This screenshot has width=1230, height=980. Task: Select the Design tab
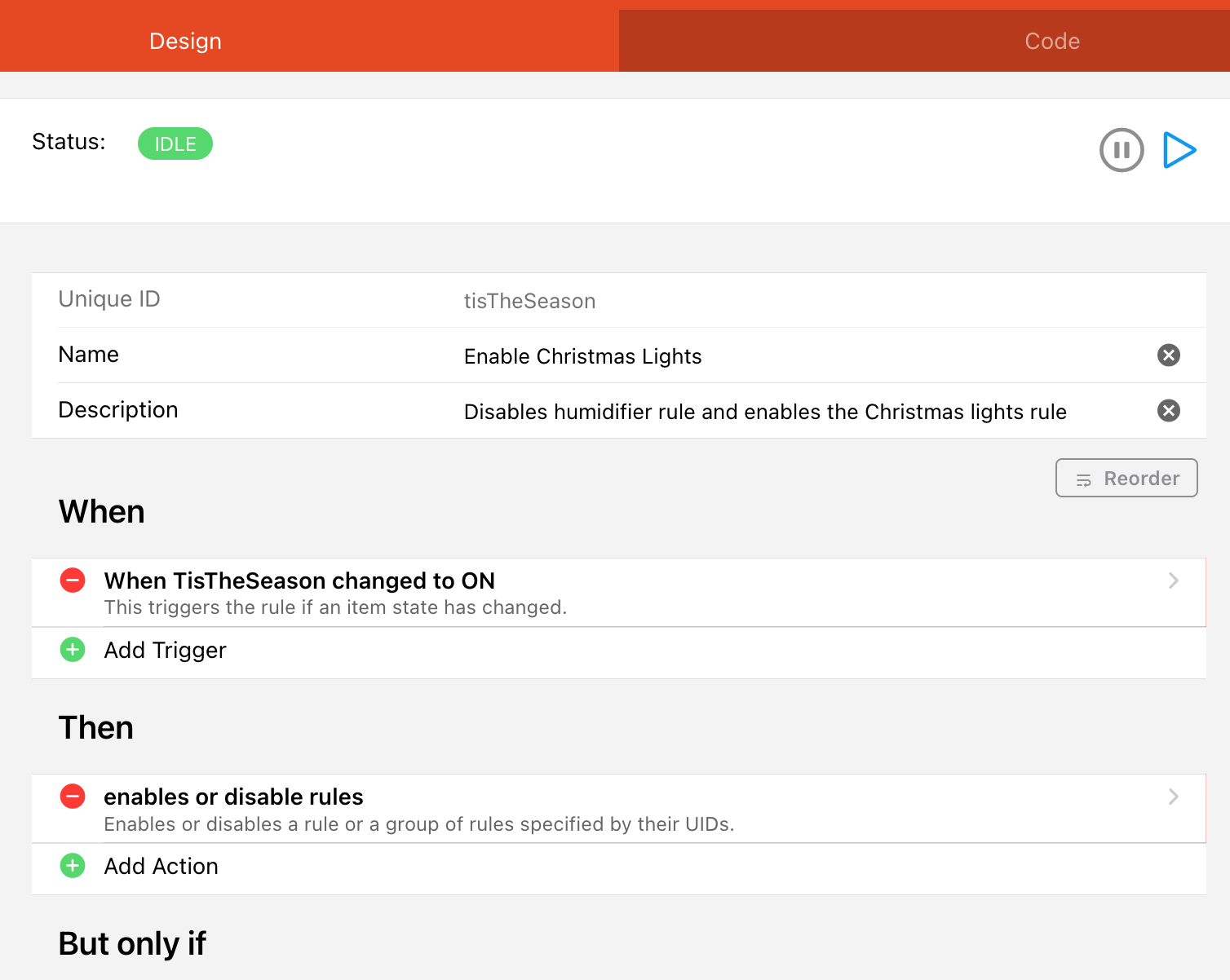point(185,41)
